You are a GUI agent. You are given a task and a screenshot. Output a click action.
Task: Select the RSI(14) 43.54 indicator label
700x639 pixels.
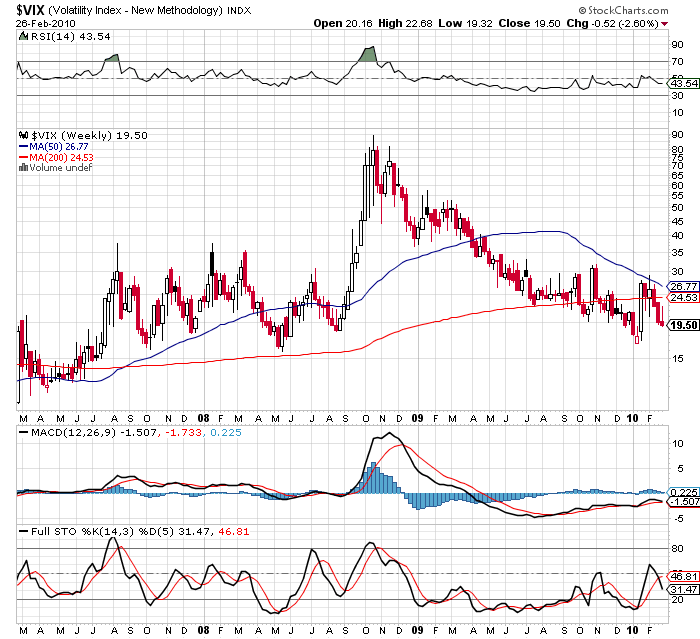click(x=70, y=37)
